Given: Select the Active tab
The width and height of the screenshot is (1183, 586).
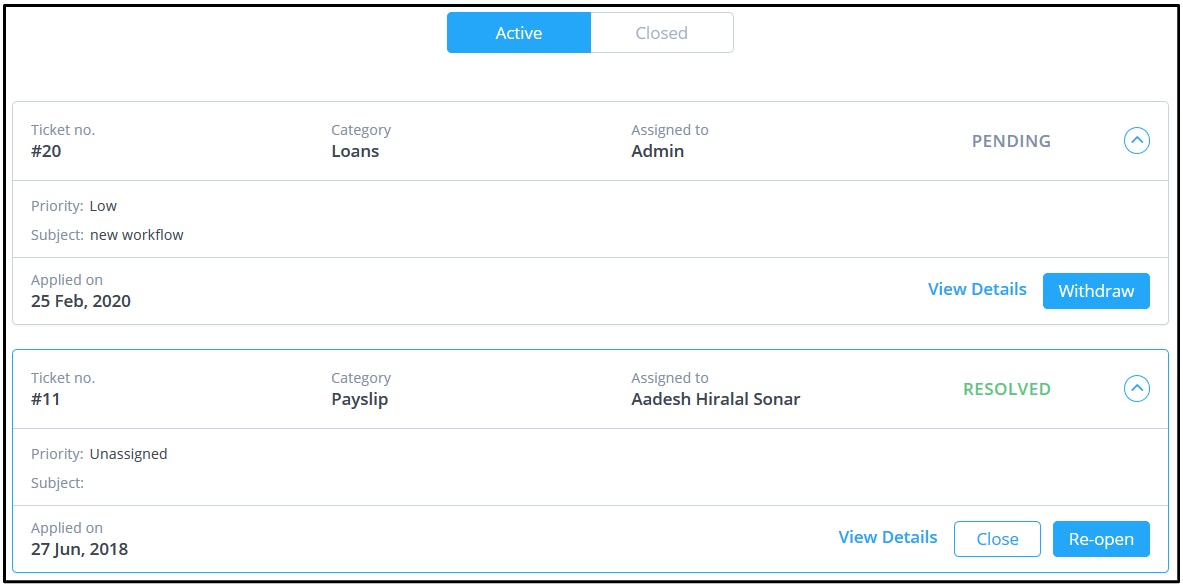Looking at the screenshot, I should click(519, 32).
